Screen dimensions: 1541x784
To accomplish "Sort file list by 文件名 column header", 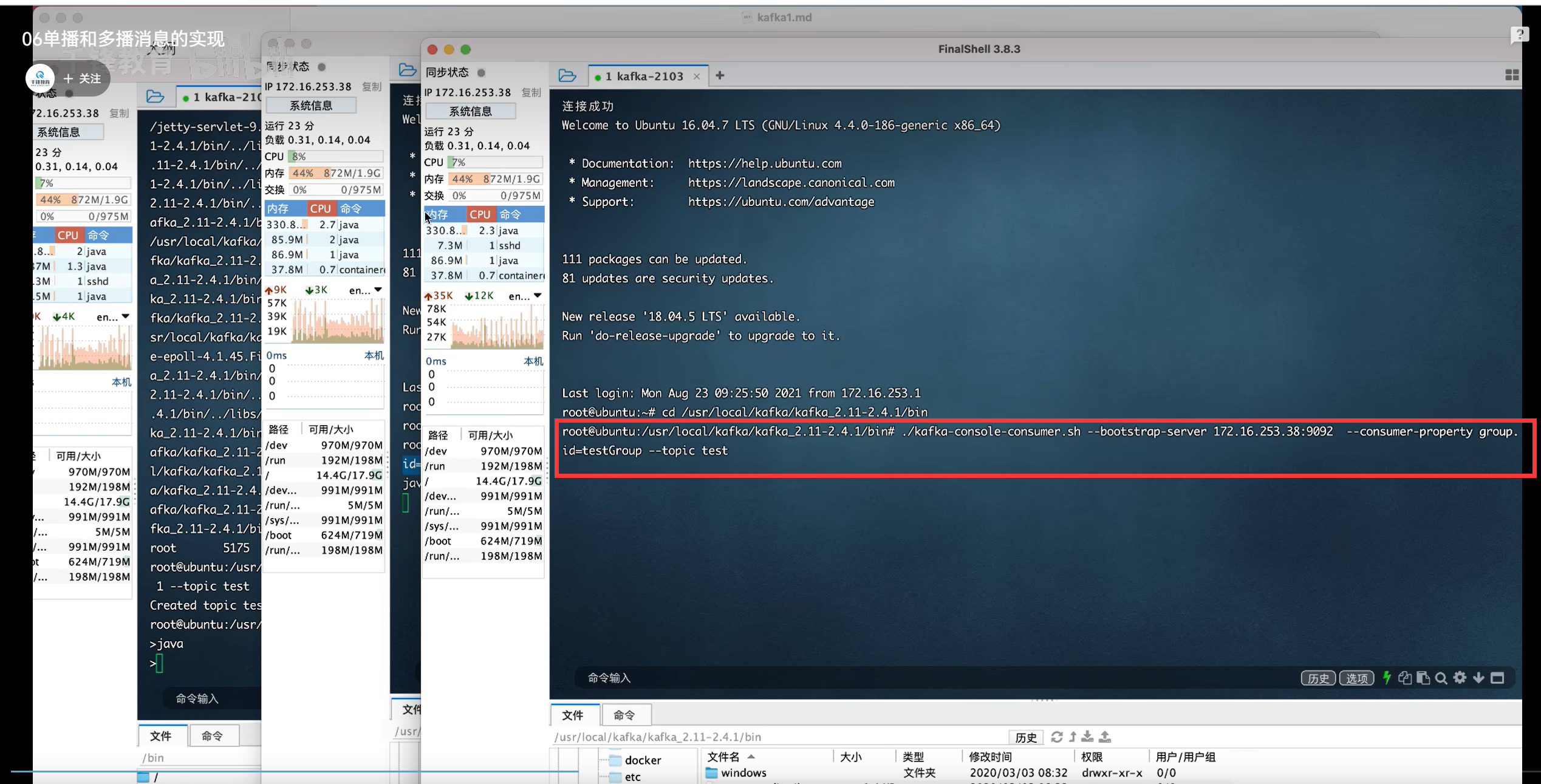I will pyautogui.click(x=723, y=757).
